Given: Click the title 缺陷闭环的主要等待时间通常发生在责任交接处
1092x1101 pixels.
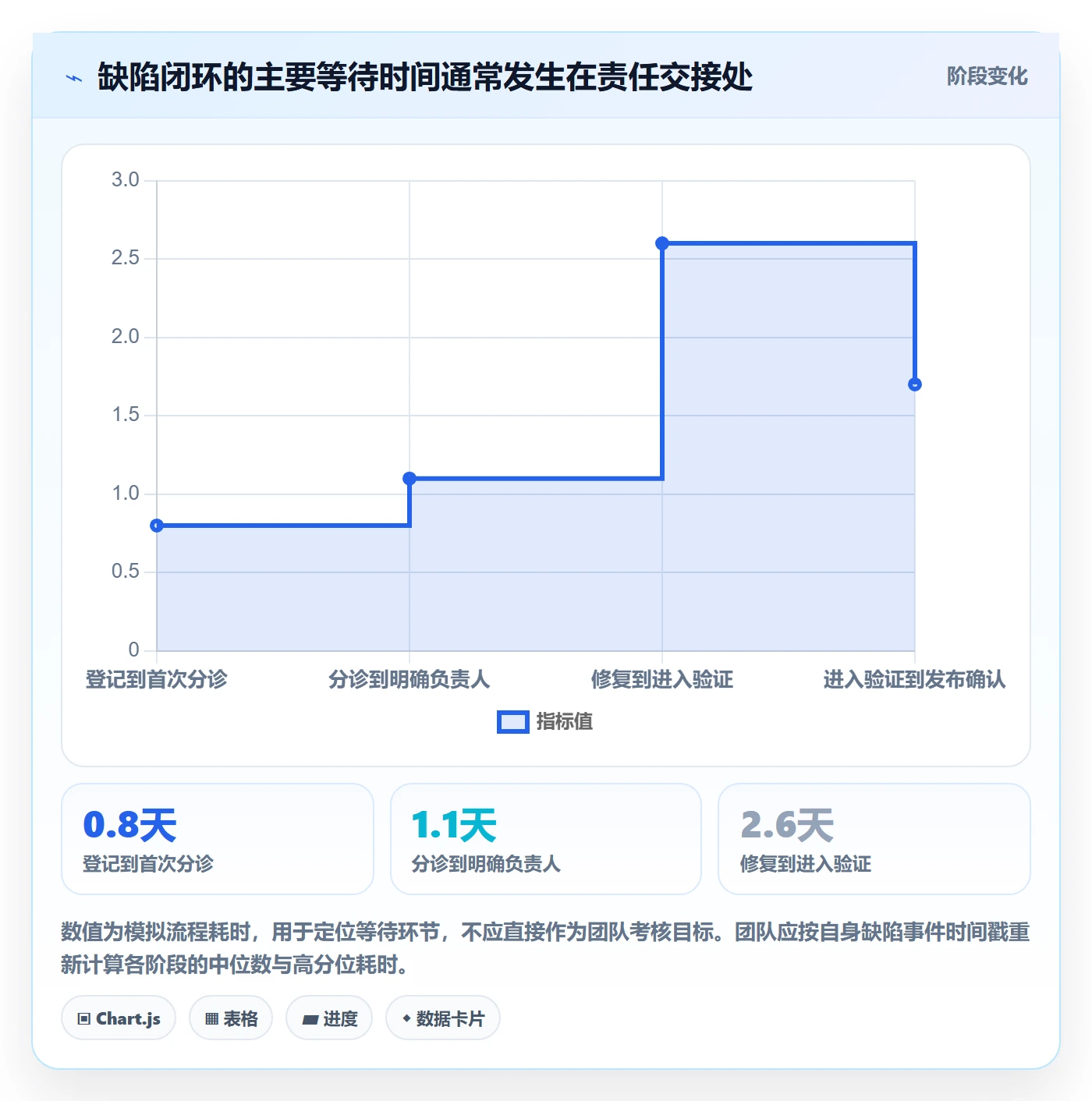Looking at the screenshot, I should point(425,77).
